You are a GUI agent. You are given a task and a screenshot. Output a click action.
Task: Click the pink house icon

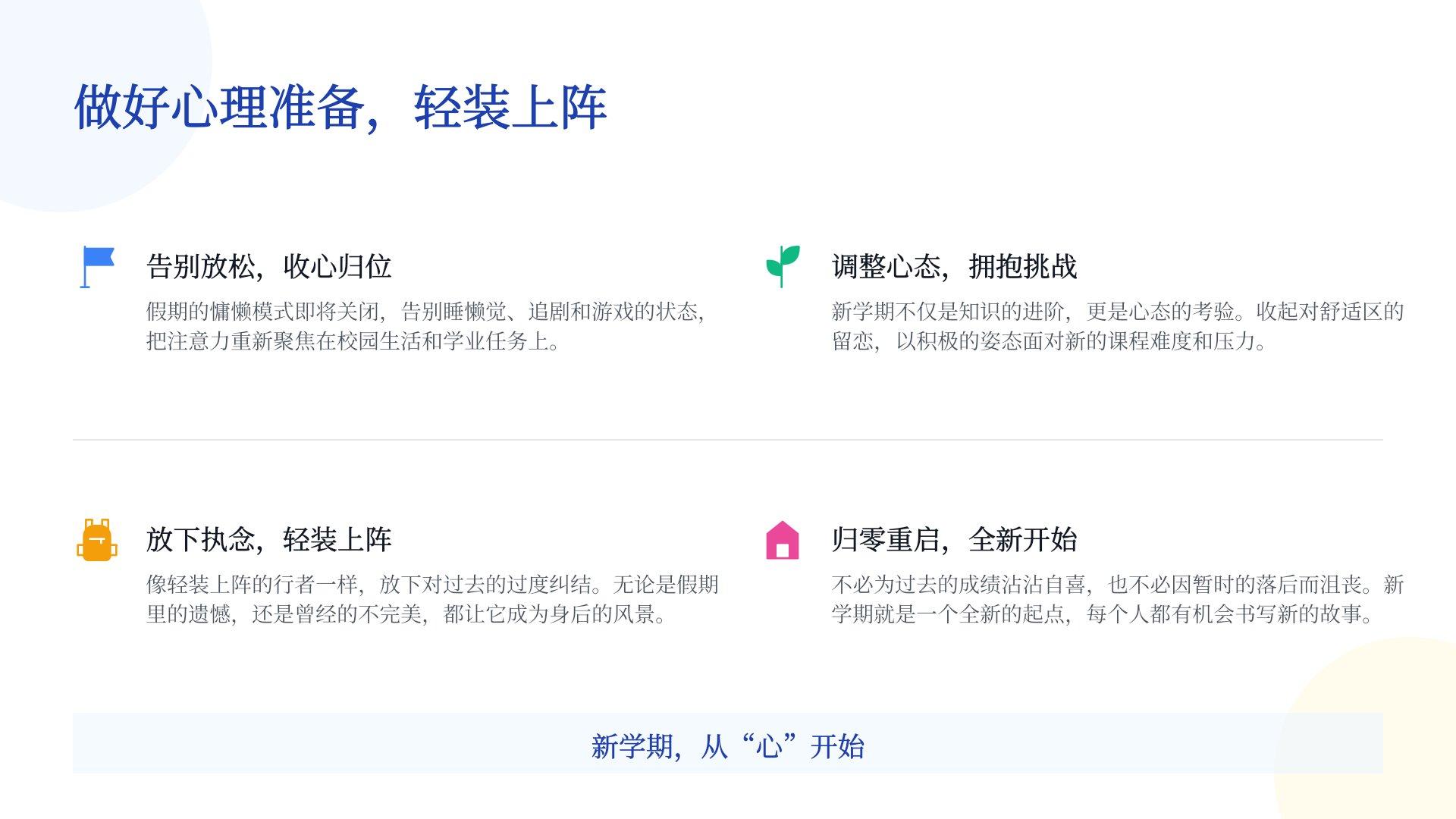(x=783, y=540)
